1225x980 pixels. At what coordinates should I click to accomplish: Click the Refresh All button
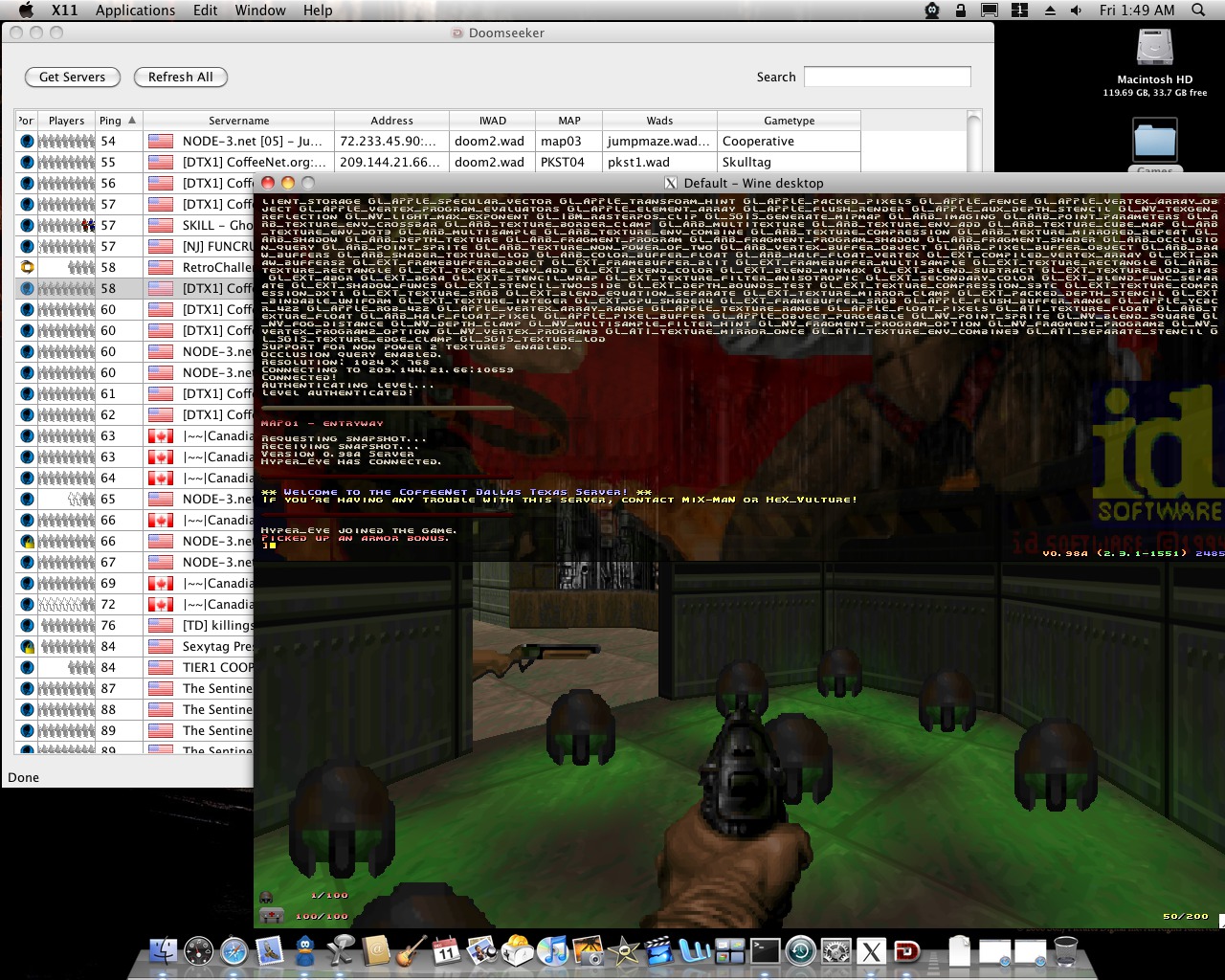click(181, 78)
